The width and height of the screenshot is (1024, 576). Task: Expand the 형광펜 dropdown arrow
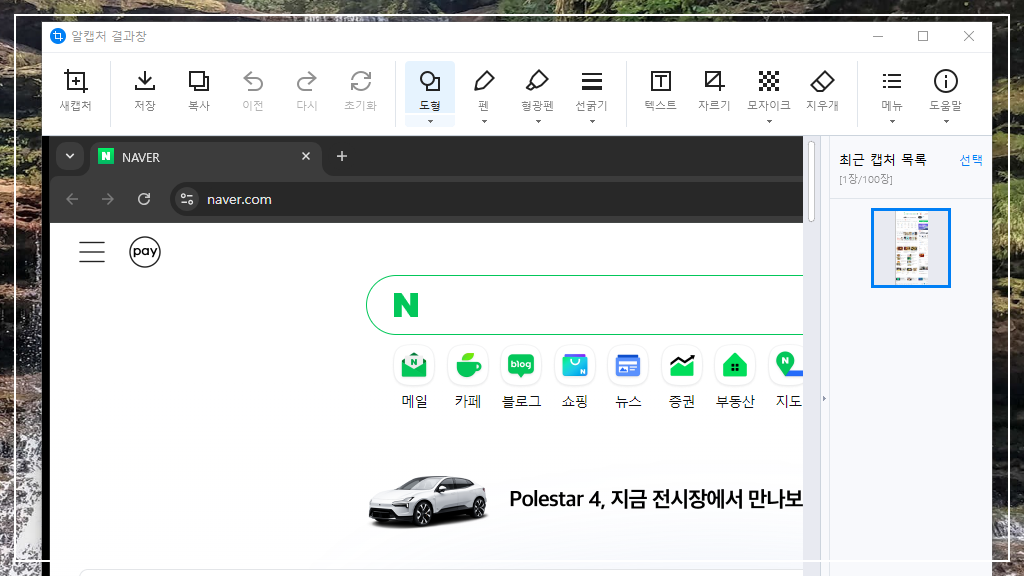pyautogui.click(x=538, y=121)
